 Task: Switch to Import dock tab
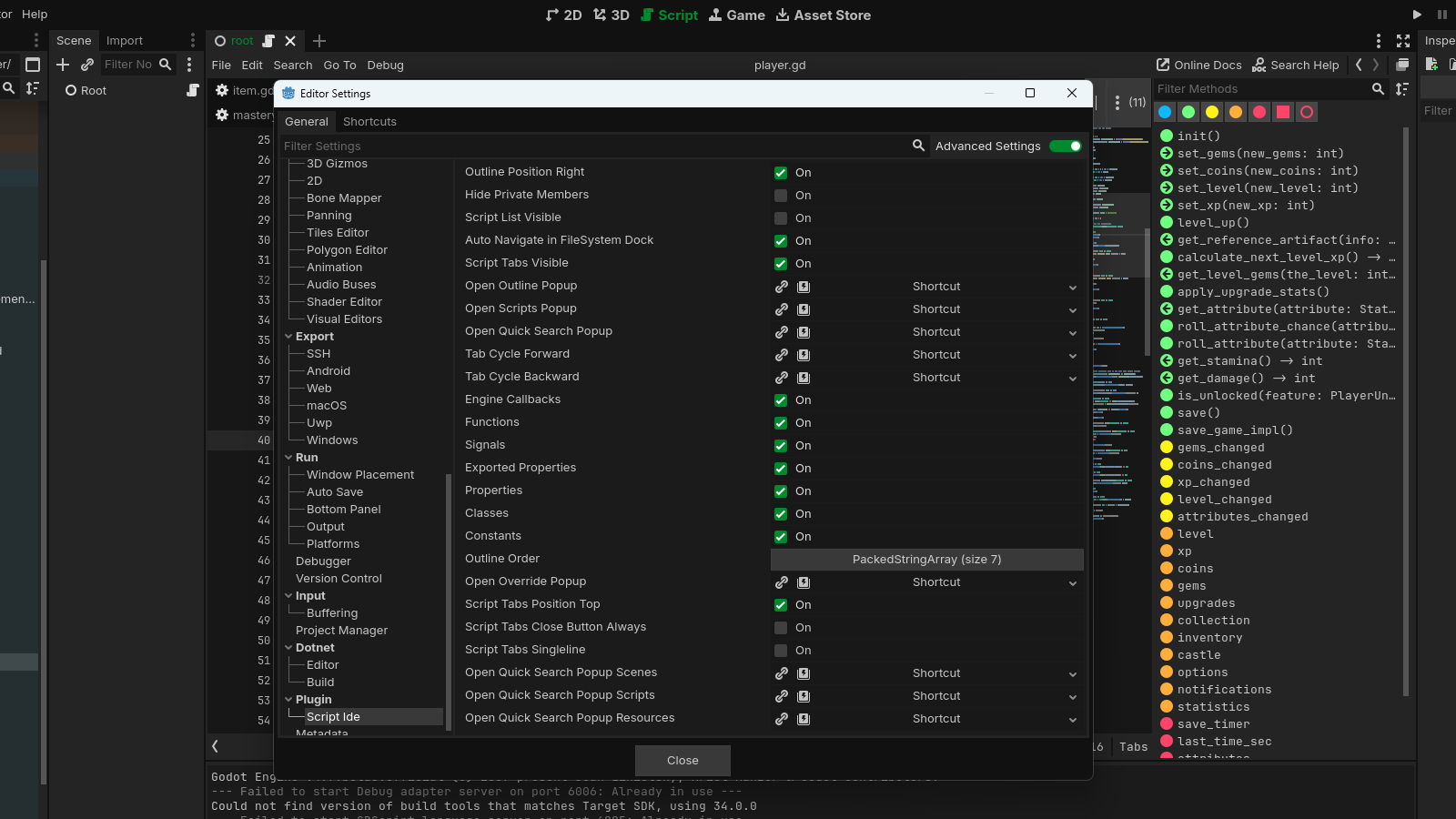tap(125, 40)
